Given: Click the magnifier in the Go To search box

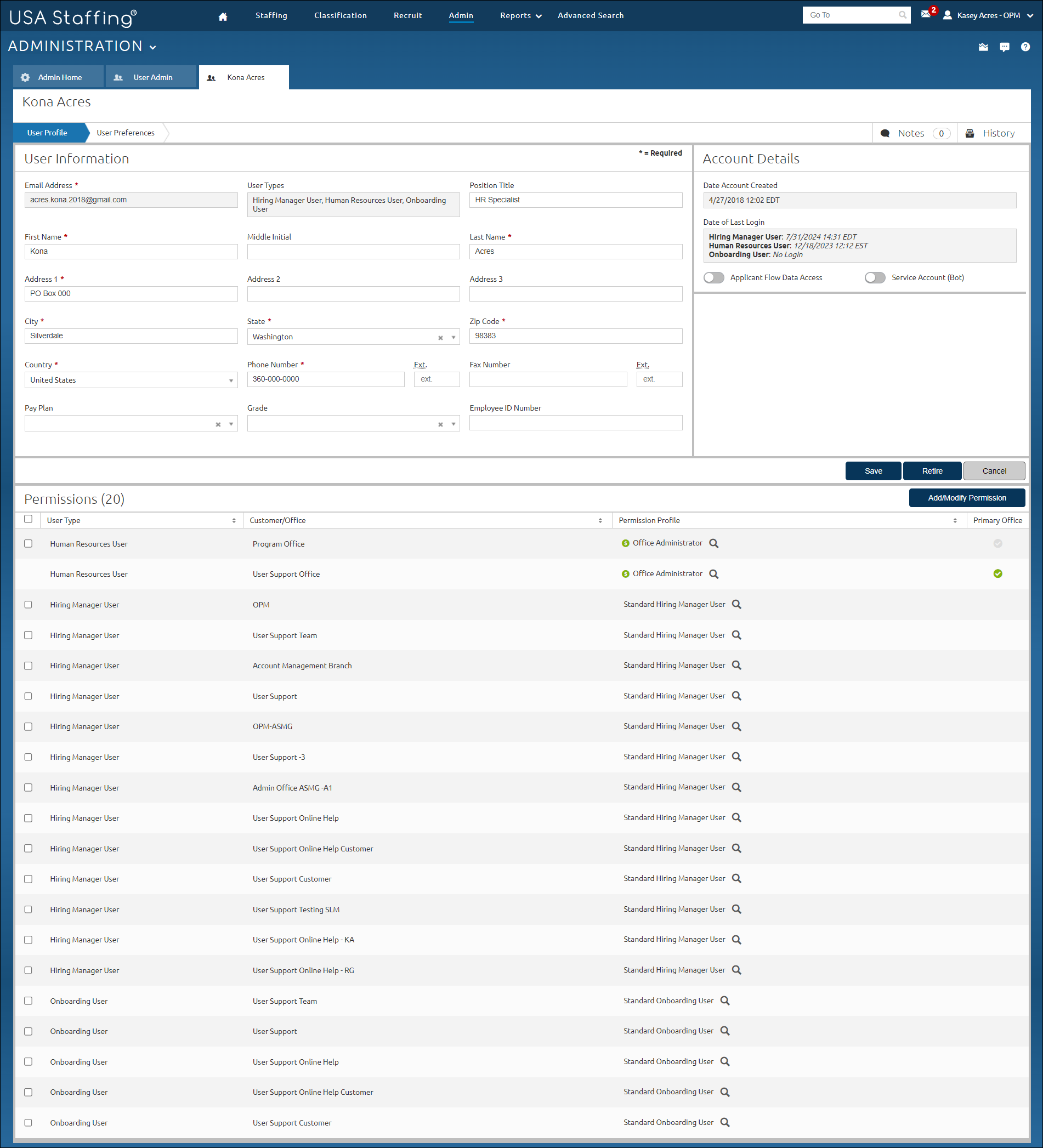Looking at the screenshot, I should tap(902, 15).
